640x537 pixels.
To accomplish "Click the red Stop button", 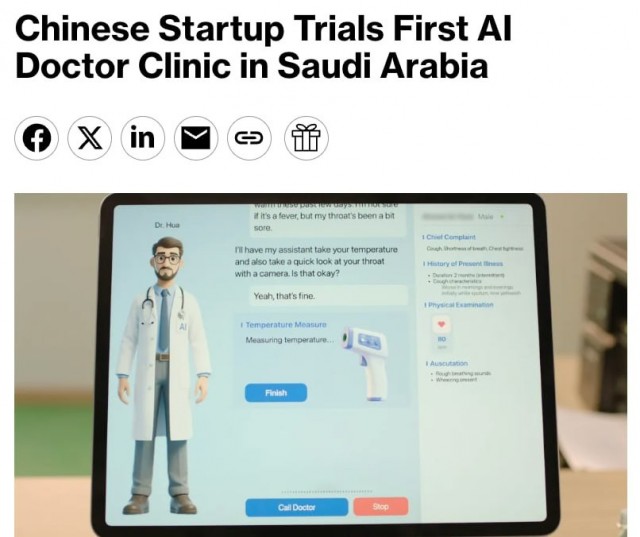I will click(x=380, y=506).
